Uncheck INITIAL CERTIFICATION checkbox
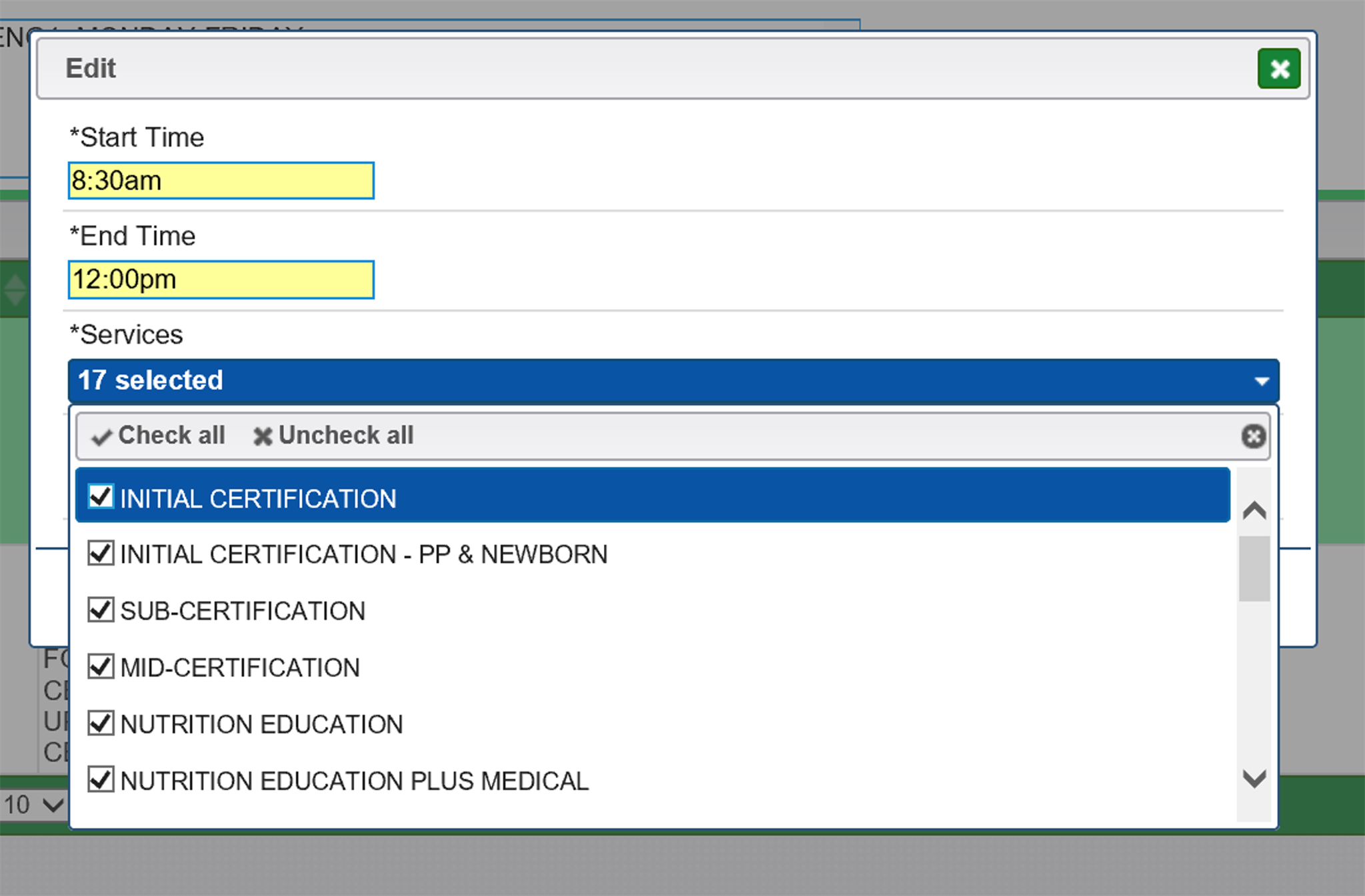Screen dimensions: 1365x896 click(x=101, y=496)
